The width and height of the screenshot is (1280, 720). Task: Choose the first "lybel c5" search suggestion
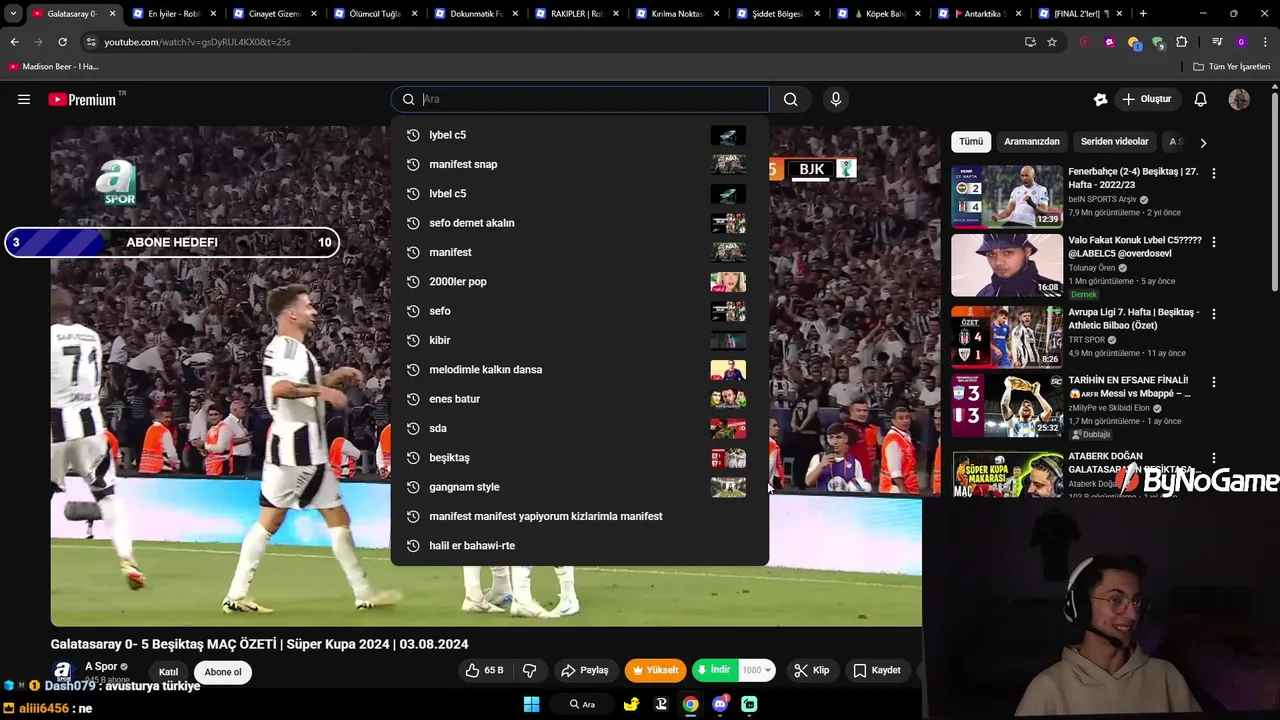pos(580,135)
